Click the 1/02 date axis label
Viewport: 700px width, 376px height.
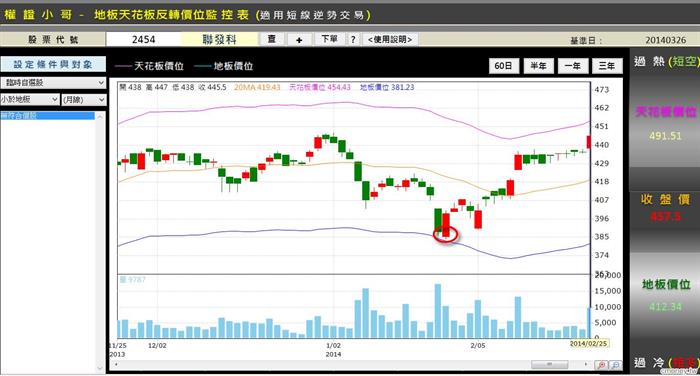click(x=333, y=346)
